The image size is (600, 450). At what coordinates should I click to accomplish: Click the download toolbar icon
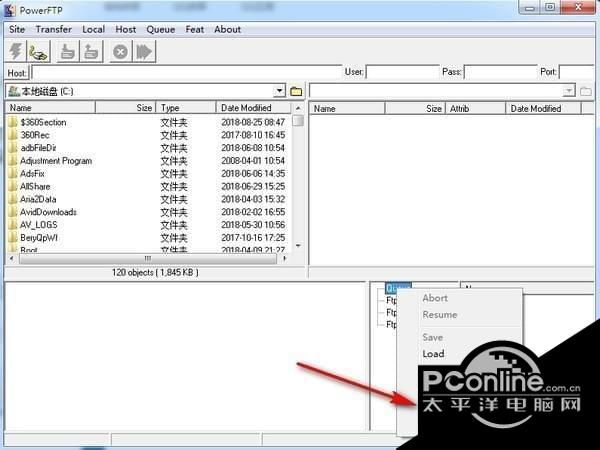pyautogui.click(x=68, y=51)
